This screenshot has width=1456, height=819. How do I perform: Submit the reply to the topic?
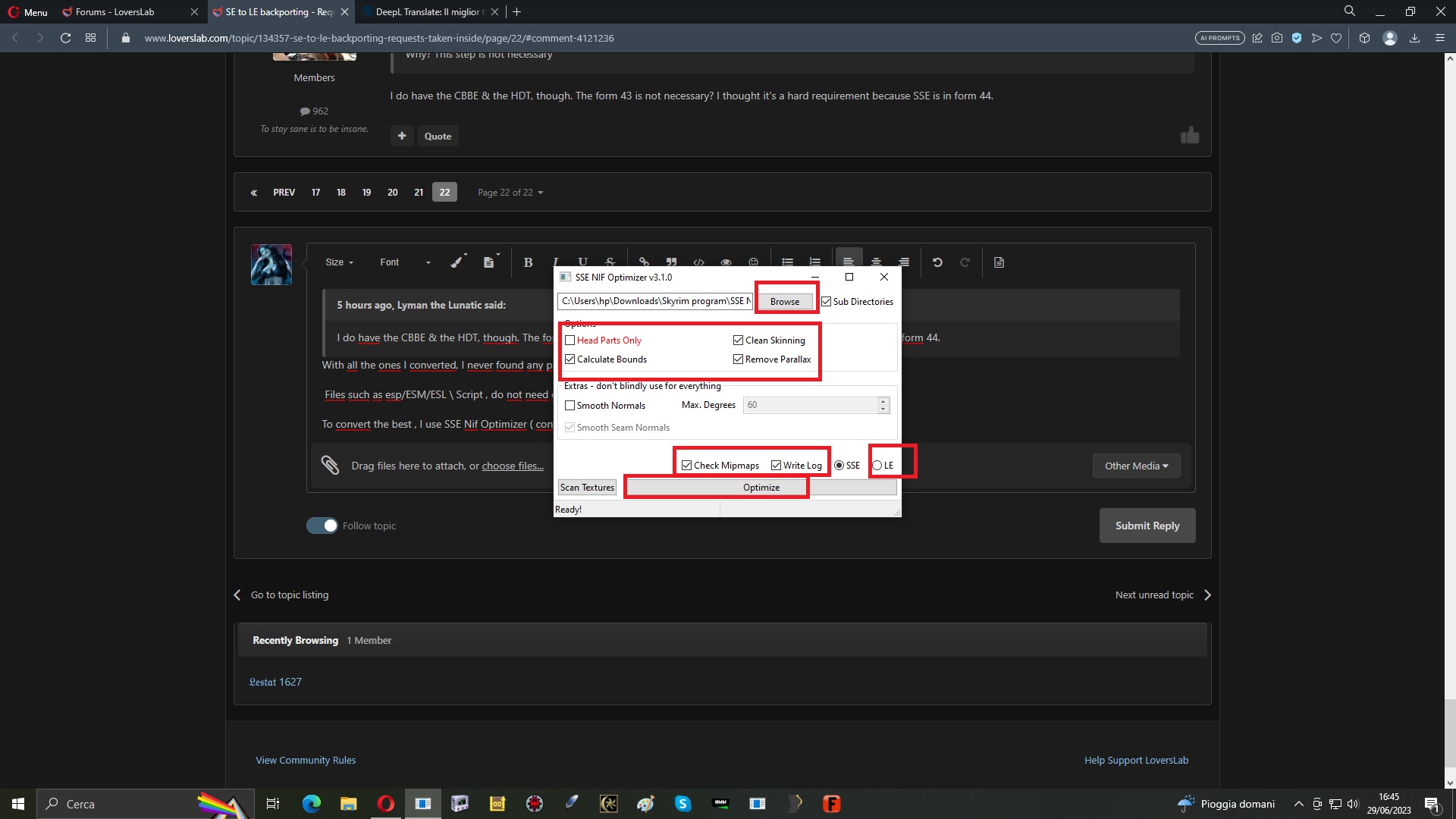click(1147, 526)
